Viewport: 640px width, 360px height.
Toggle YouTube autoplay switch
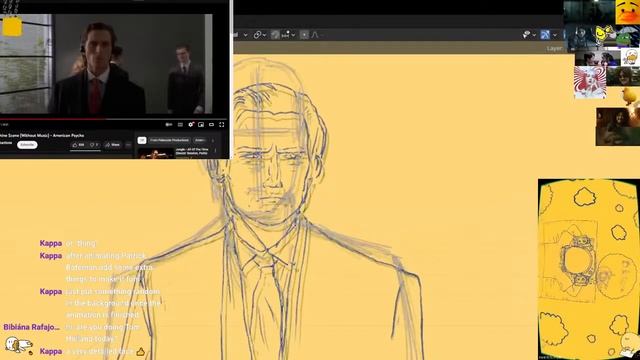click(x=169, y=124)
